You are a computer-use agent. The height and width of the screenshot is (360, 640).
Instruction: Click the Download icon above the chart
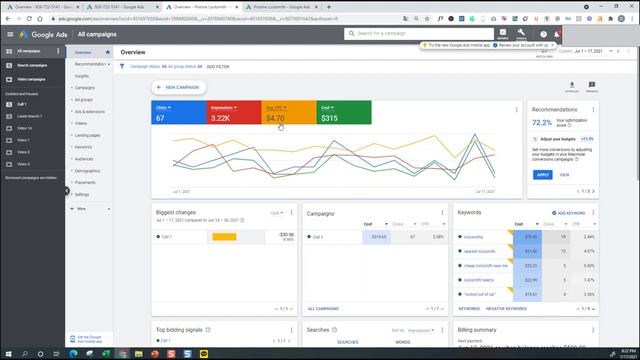pos(572,86)
